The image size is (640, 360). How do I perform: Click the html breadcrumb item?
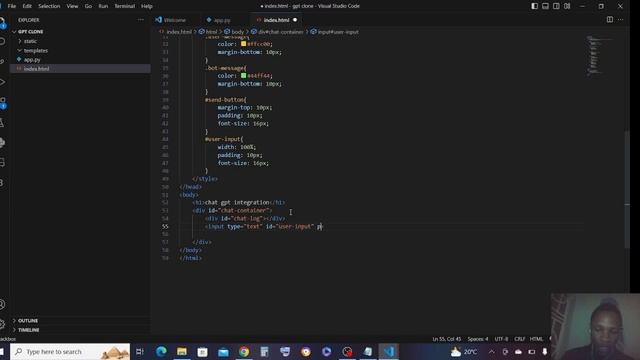tap(212, 32)
